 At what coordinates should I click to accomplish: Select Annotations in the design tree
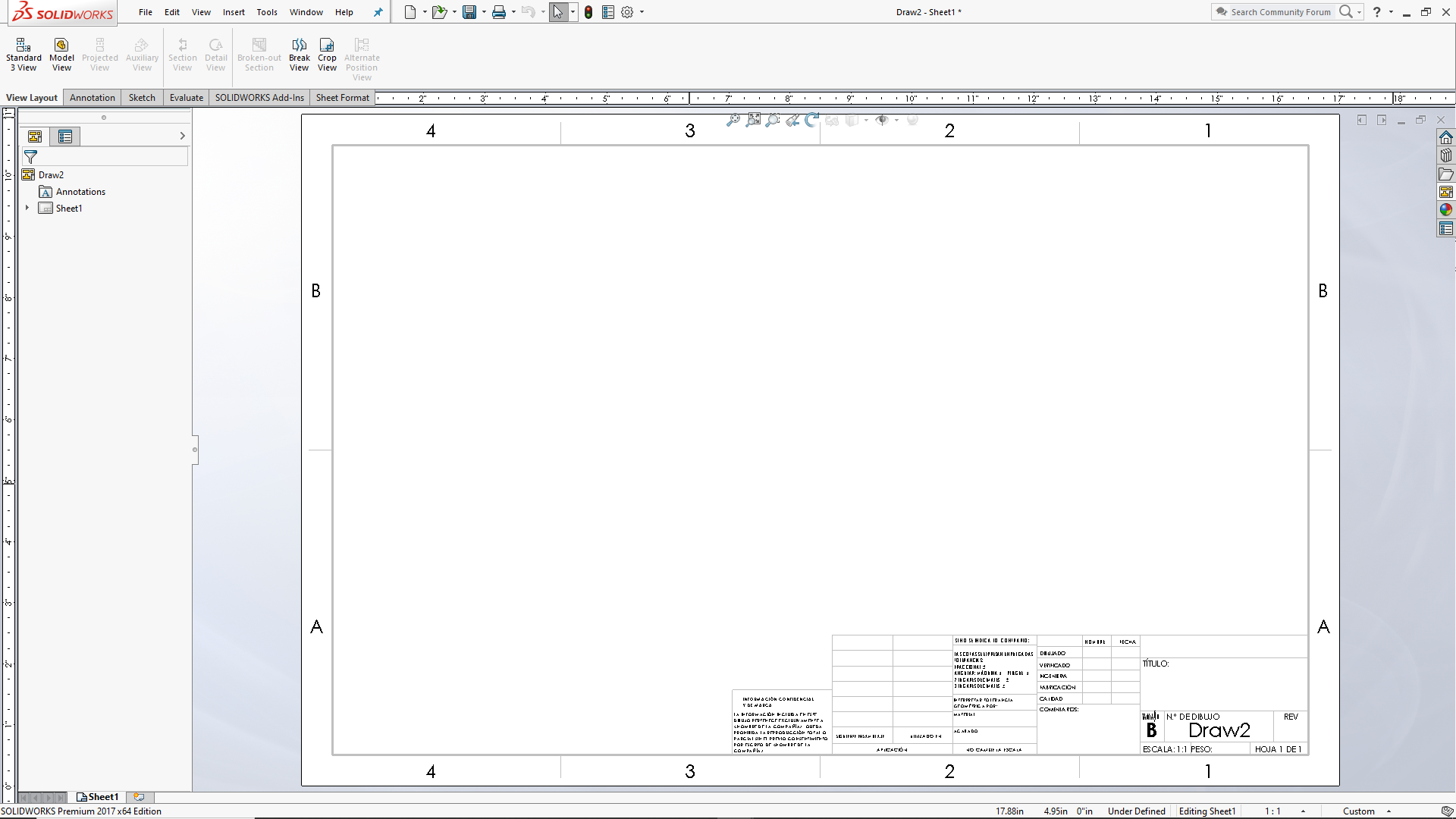click(80, 191)
